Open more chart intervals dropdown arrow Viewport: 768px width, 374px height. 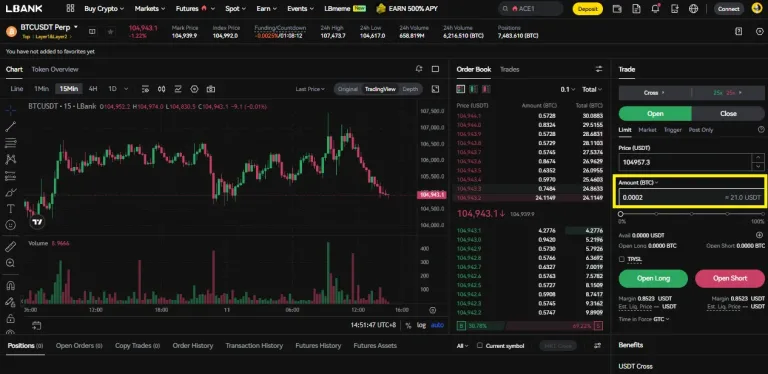click(126, 89)
